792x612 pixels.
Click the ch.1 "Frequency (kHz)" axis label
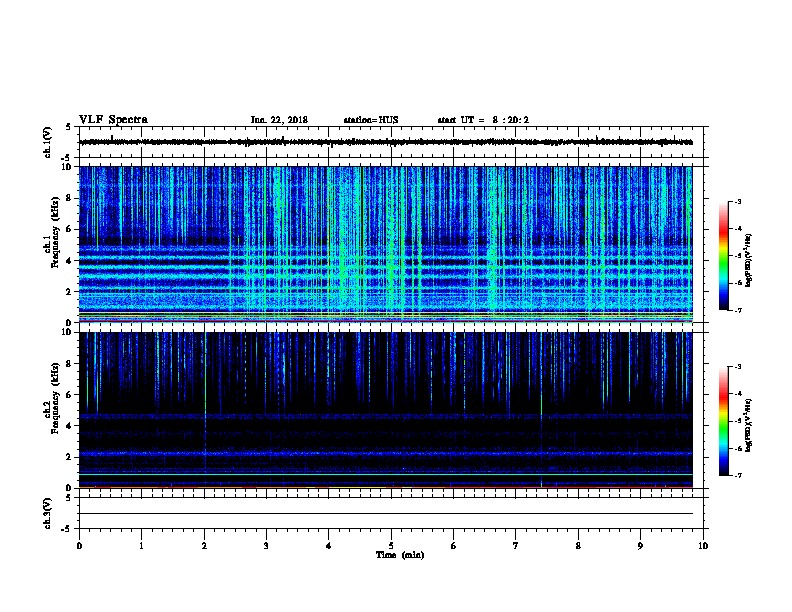click(x=55, y=232)
